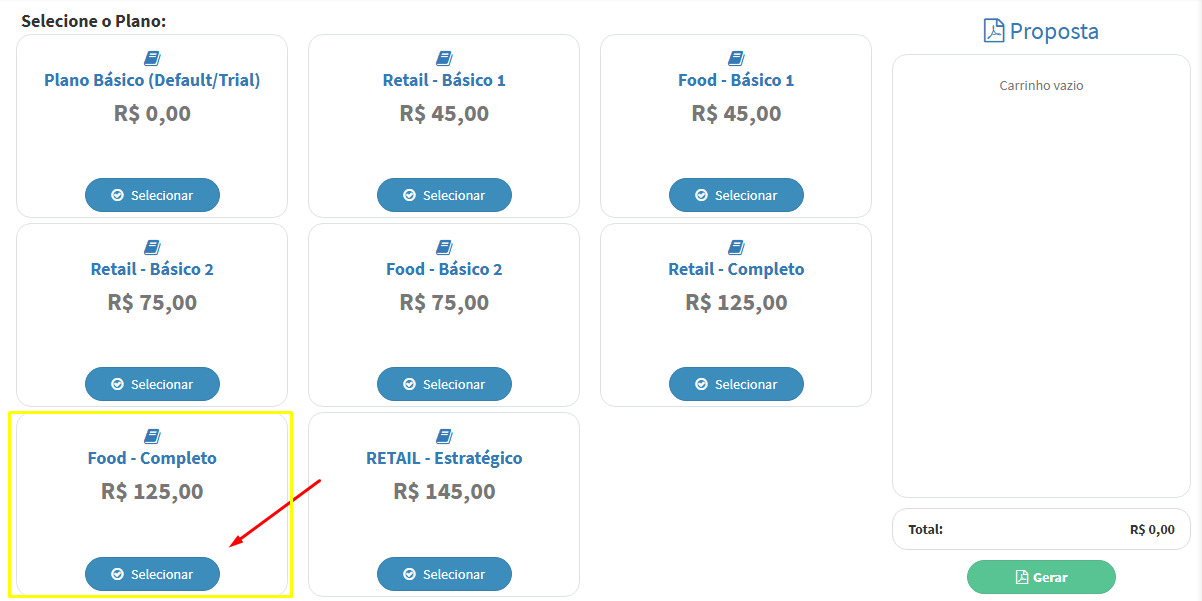Click the book icon on Retail - Básico 1
Screen dimensions: 1202x601
coord(444,58)
